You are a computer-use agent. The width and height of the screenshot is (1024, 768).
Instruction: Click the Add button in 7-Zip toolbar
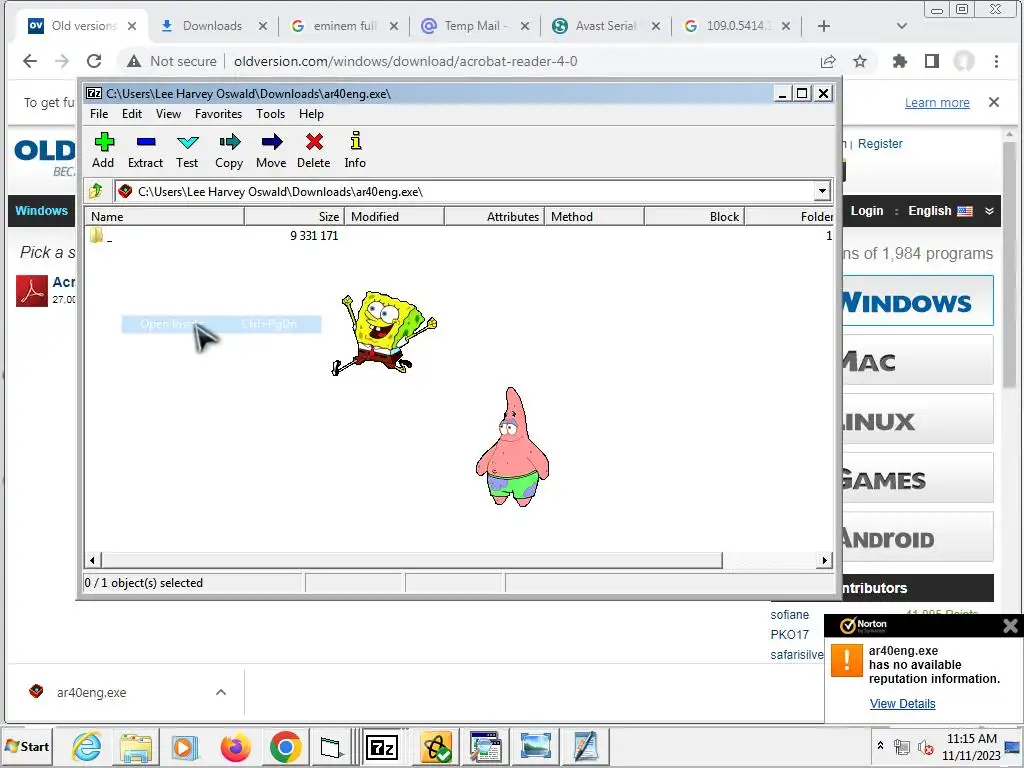(103, 151)
